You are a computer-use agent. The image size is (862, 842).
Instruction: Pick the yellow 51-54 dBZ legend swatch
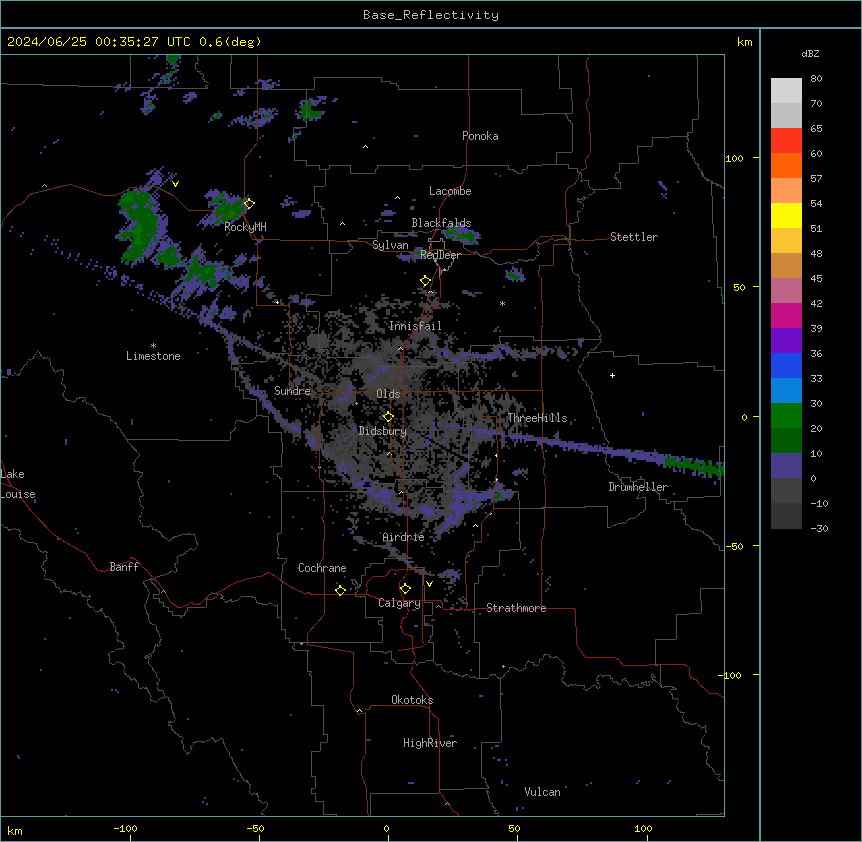pos(786,215)
